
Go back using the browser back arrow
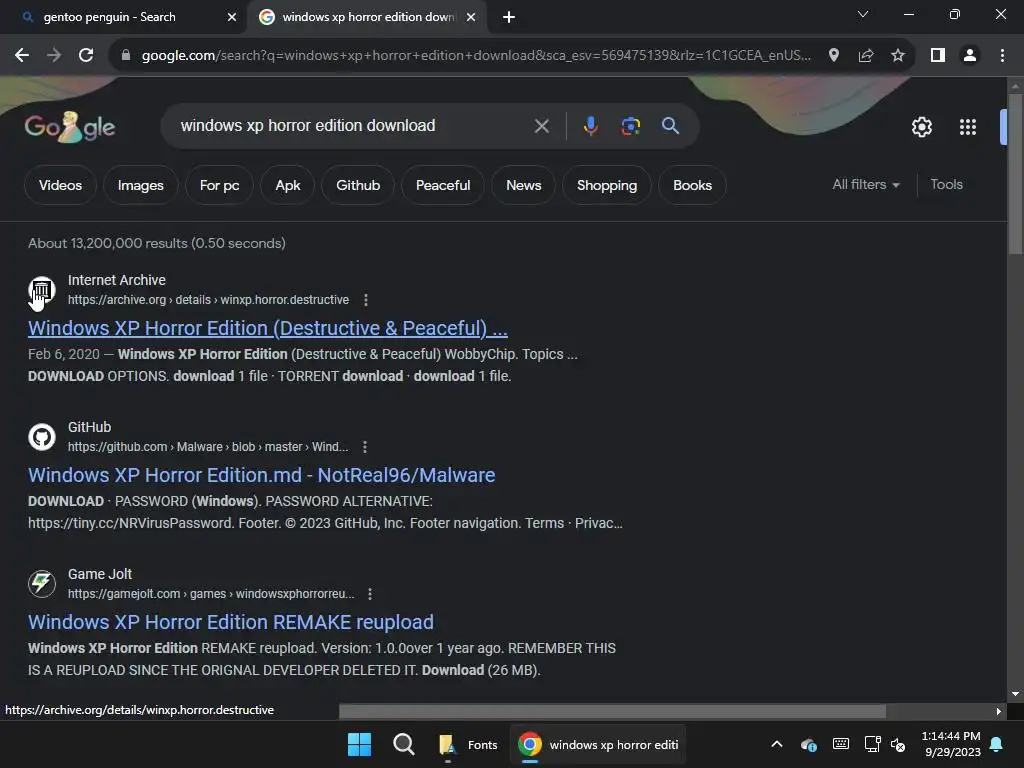click(22, 56)
